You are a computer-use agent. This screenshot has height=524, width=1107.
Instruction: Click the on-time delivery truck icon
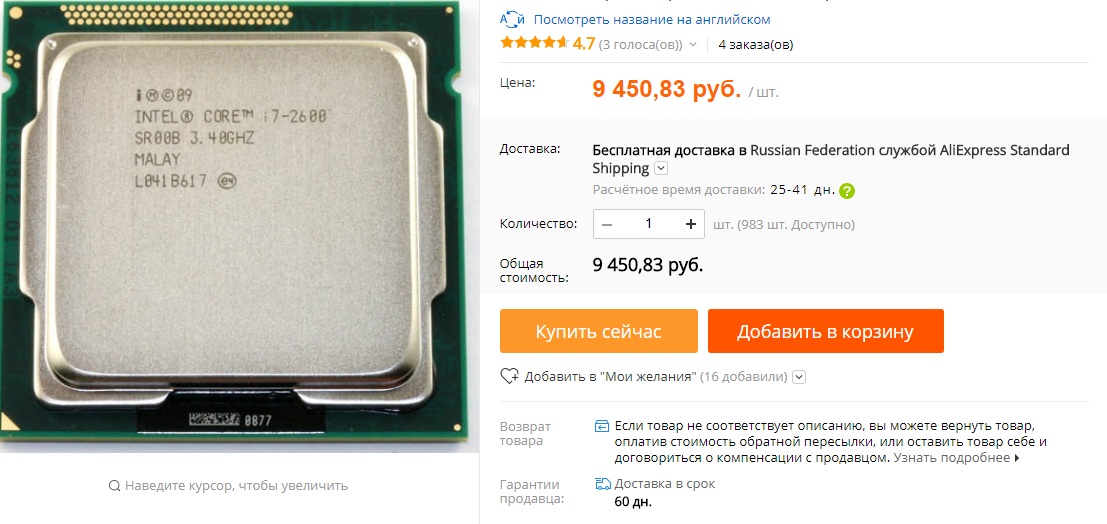pyautogui.click(x=603, y=484)
